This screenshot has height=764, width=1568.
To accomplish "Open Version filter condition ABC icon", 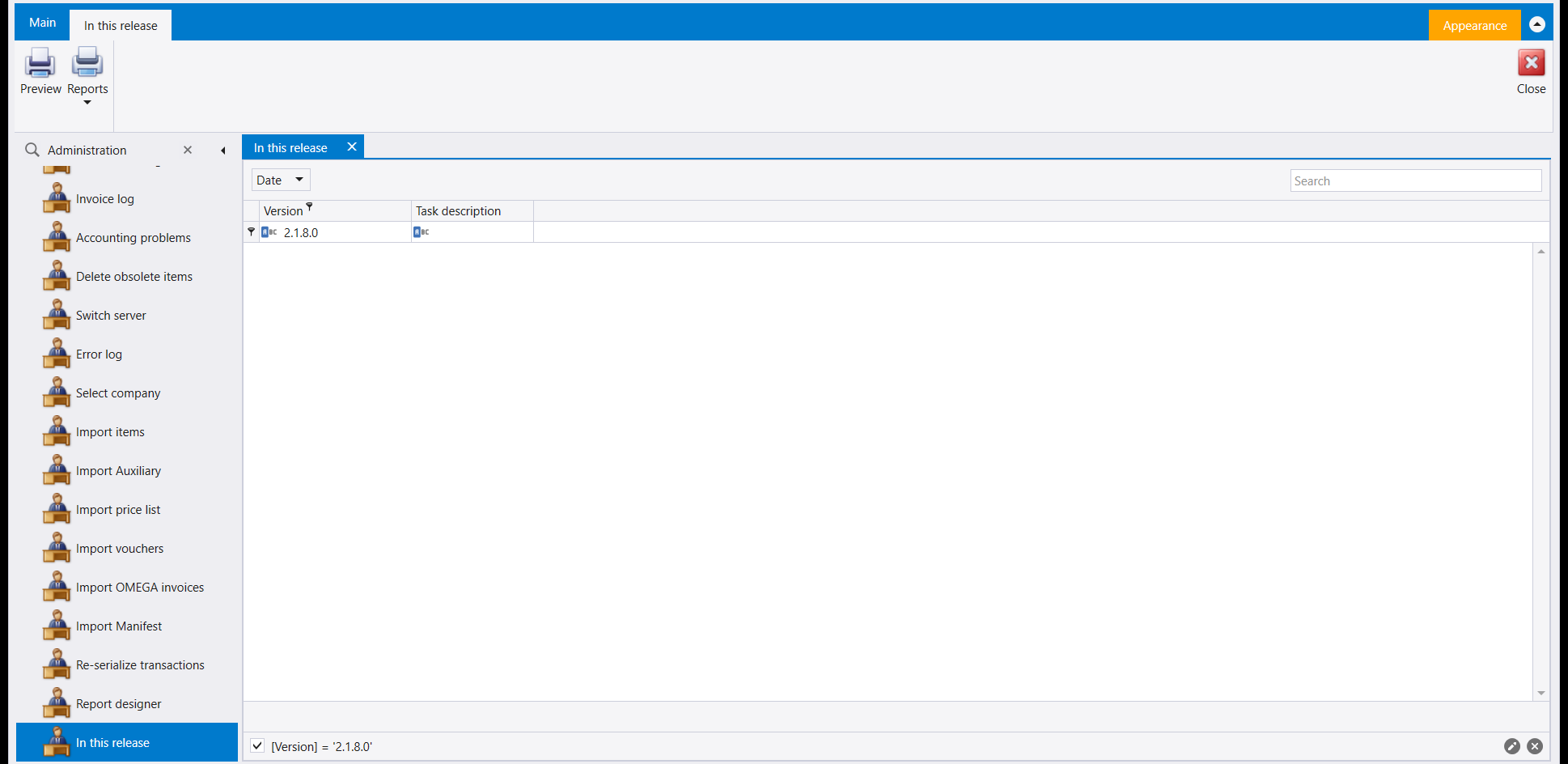I will (269, 232).
